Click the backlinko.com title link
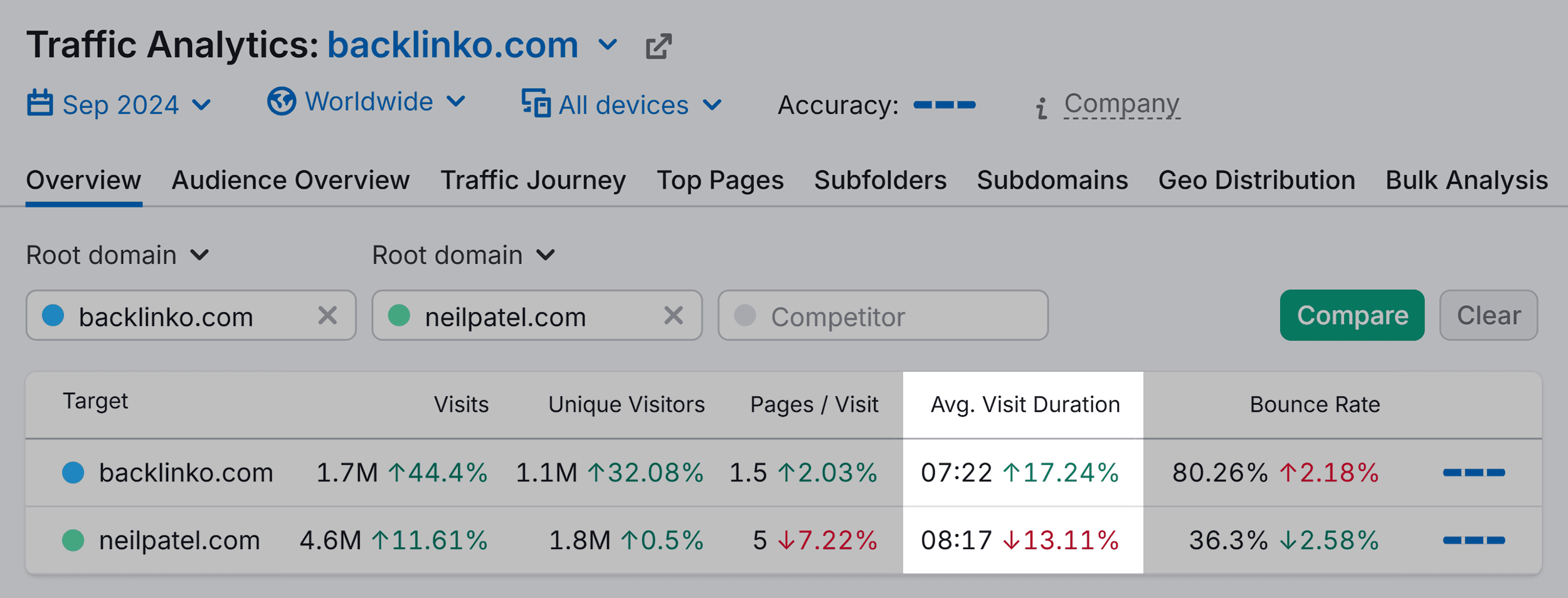The image size is (1568, 598). [x=453, y=45]
